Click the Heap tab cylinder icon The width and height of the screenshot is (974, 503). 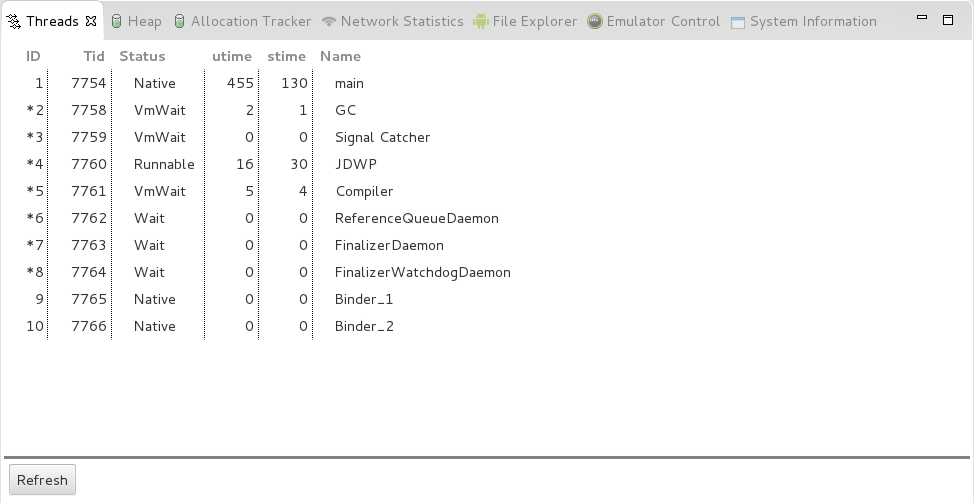(116, 22)
